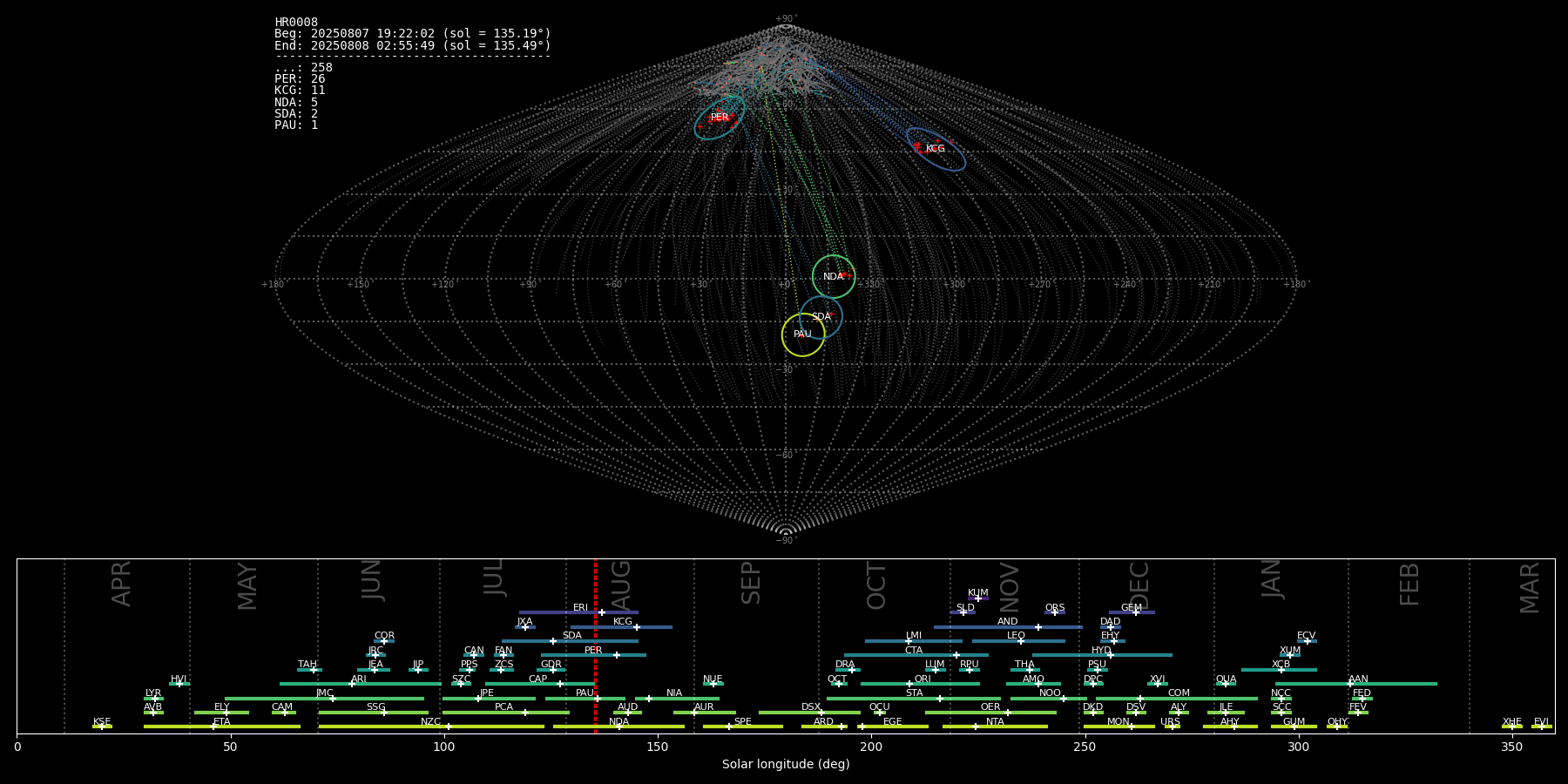
Task: Click the AUG month label in the timeline
Action: 620,585
